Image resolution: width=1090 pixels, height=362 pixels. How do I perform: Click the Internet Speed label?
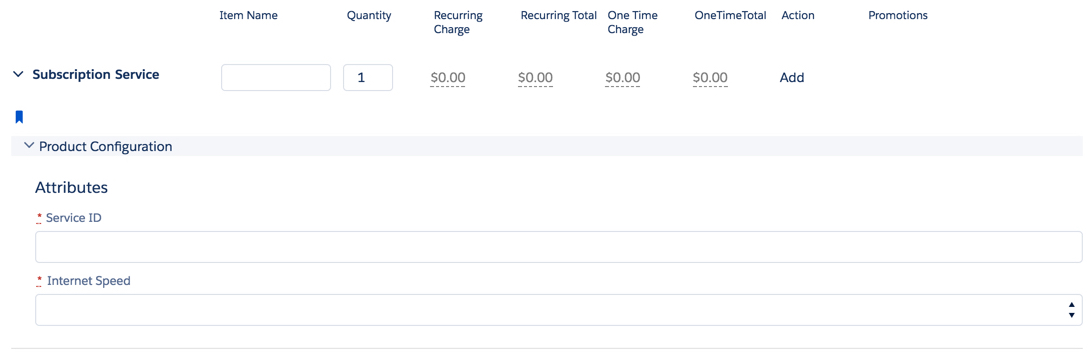[88, 281]
